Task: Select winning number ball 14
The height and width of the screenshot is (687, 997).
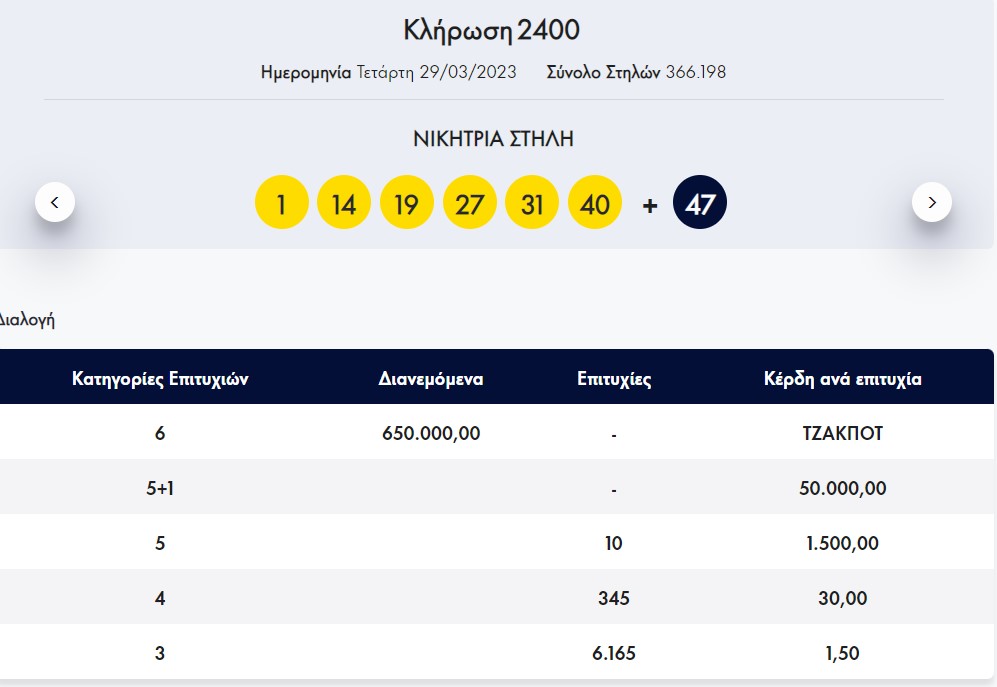Action: pos(344,204)
